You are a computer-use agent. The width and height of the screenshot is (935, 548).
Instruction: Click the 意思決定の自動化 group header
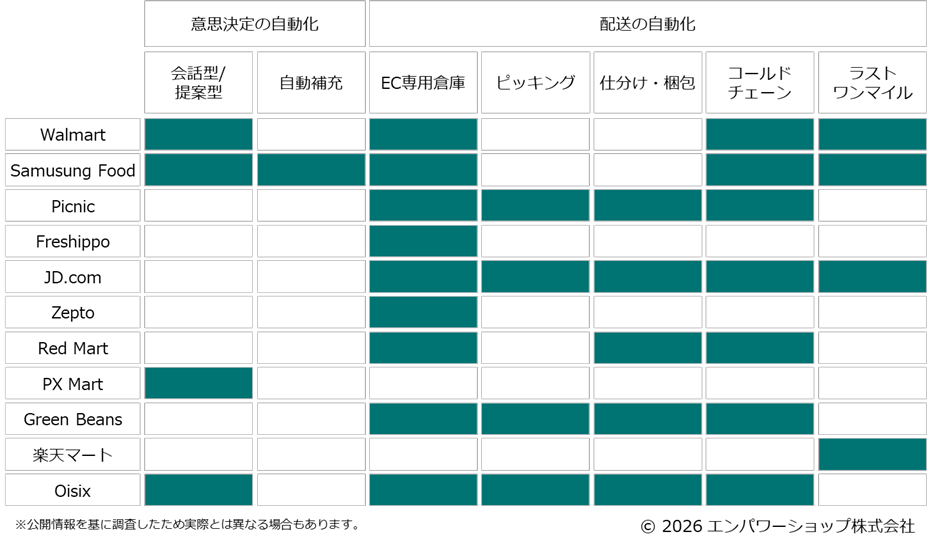[254, 24]
